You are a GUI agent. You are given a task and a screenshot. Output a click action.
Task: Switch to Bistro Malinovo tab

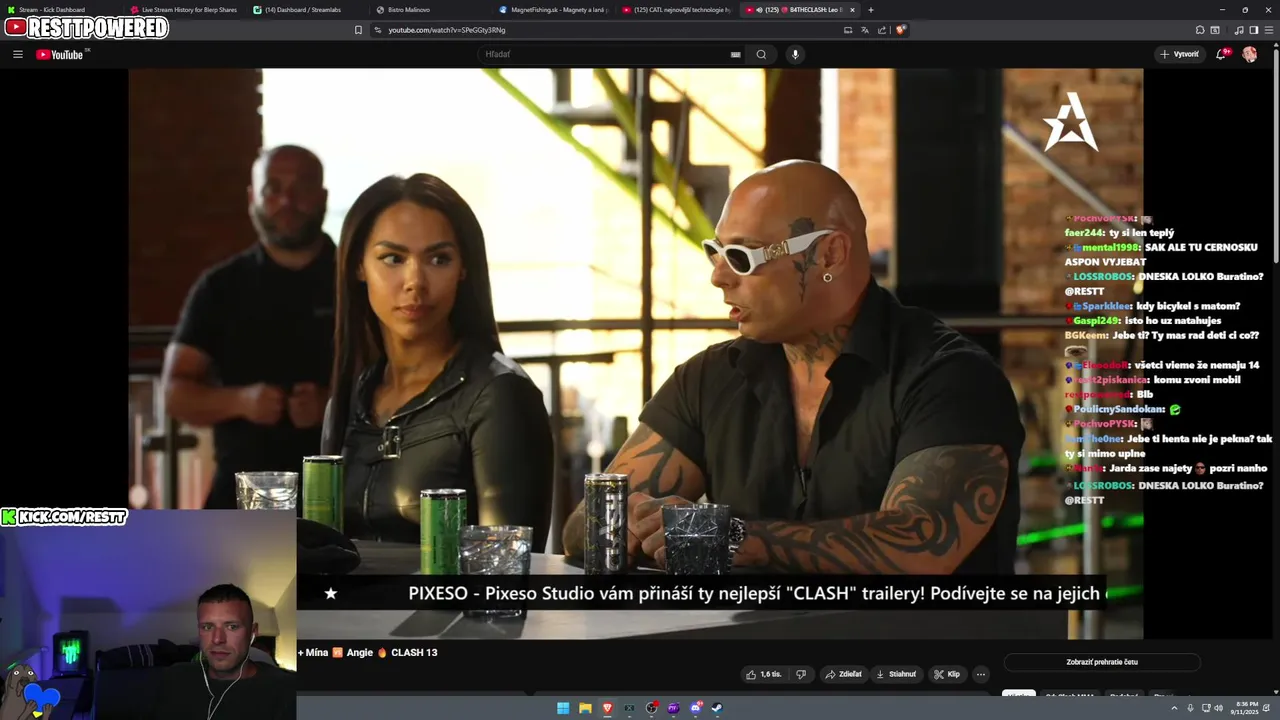pyautogui.click(x=430, y=10)
